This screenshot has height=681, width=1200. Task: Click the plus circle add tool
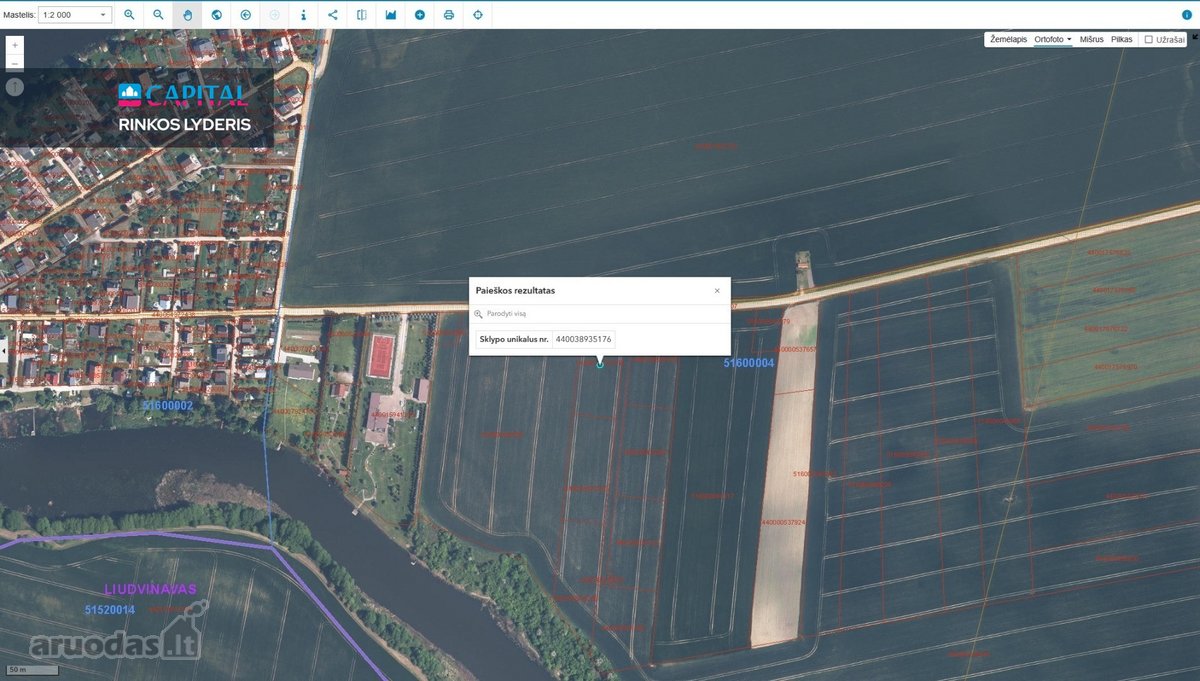tap(420, 15)
